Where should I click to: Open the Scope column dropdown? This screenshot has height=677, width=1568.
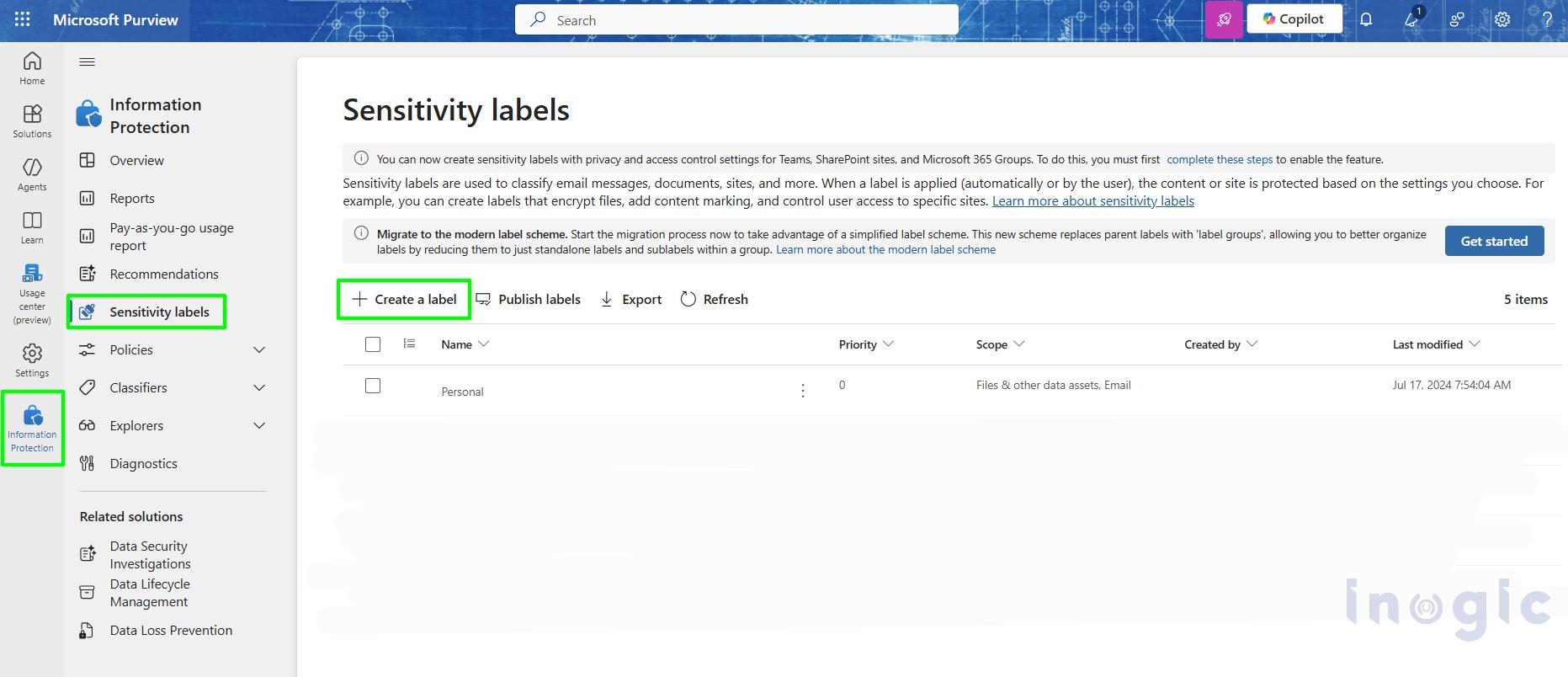pos(1018,344)
